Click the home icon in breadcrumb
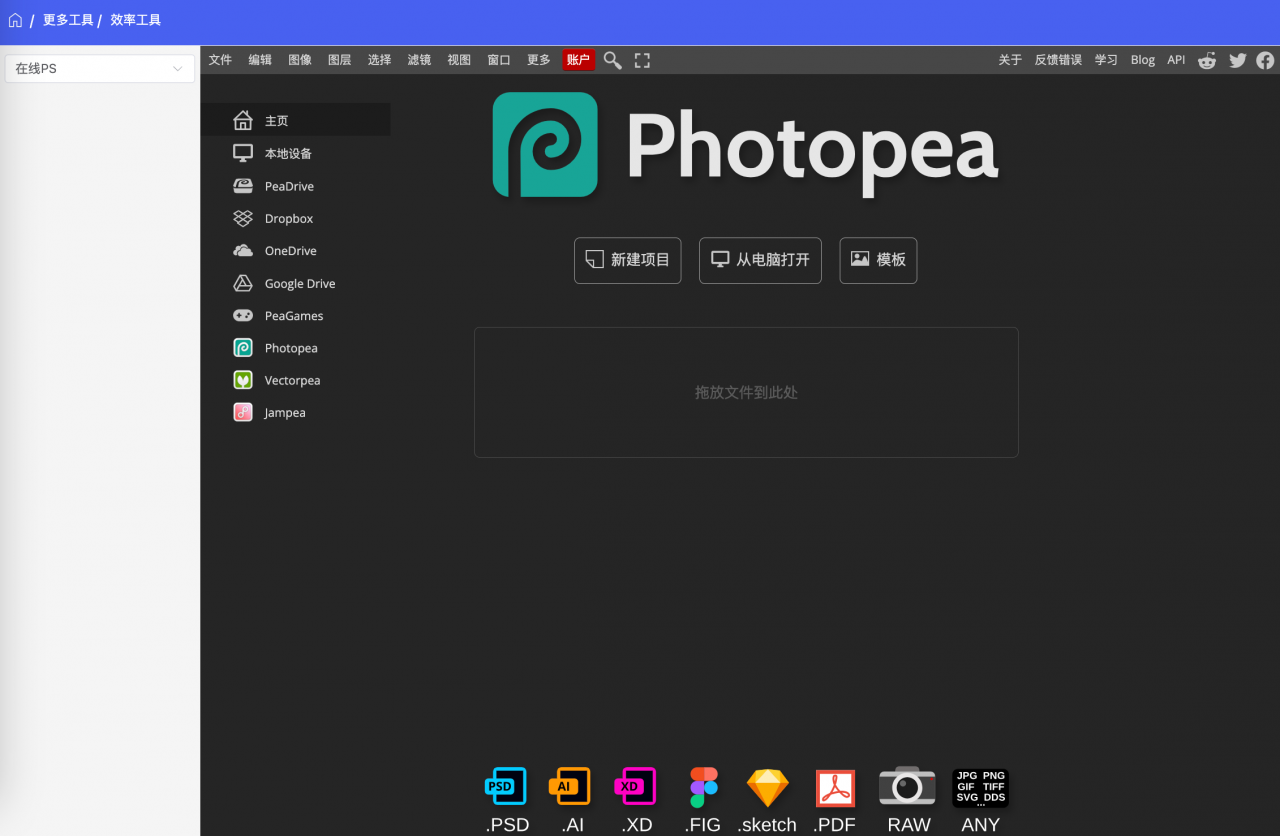The height and width of the screenshot is (836, 1280). [15, 20]
